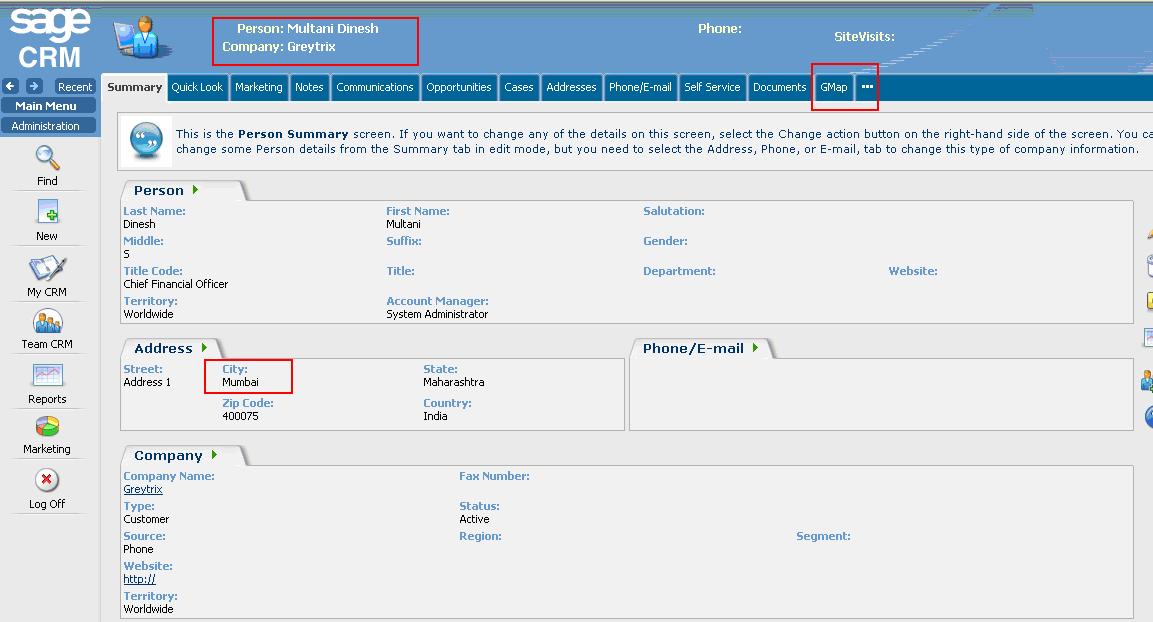This screenshot has width=1153, height=622.
Task: Click the Country value India
Action: pyautogui.click(x=435, y=416)
